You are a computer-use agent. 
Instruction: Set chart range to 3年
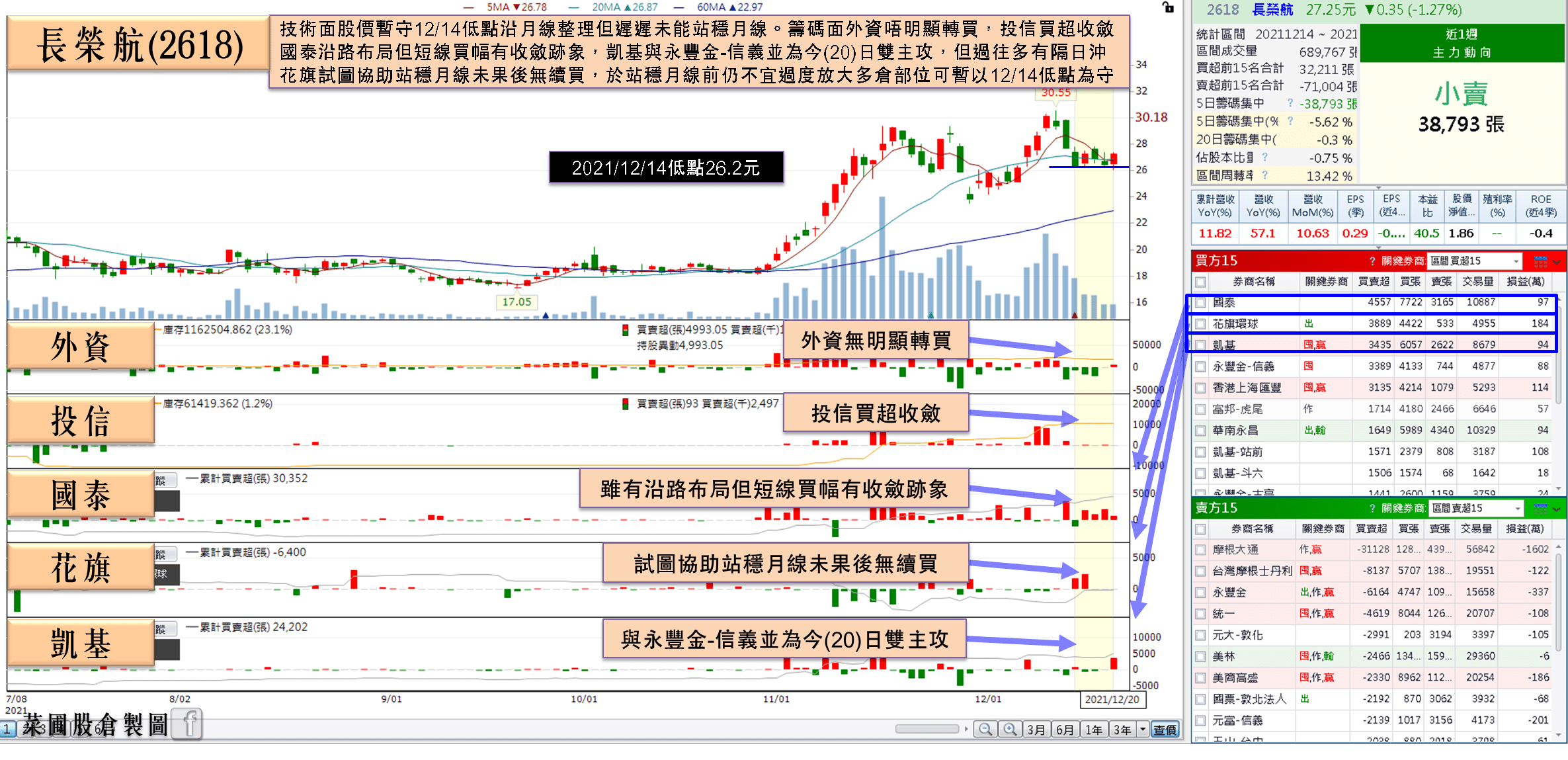[1122, 729]
